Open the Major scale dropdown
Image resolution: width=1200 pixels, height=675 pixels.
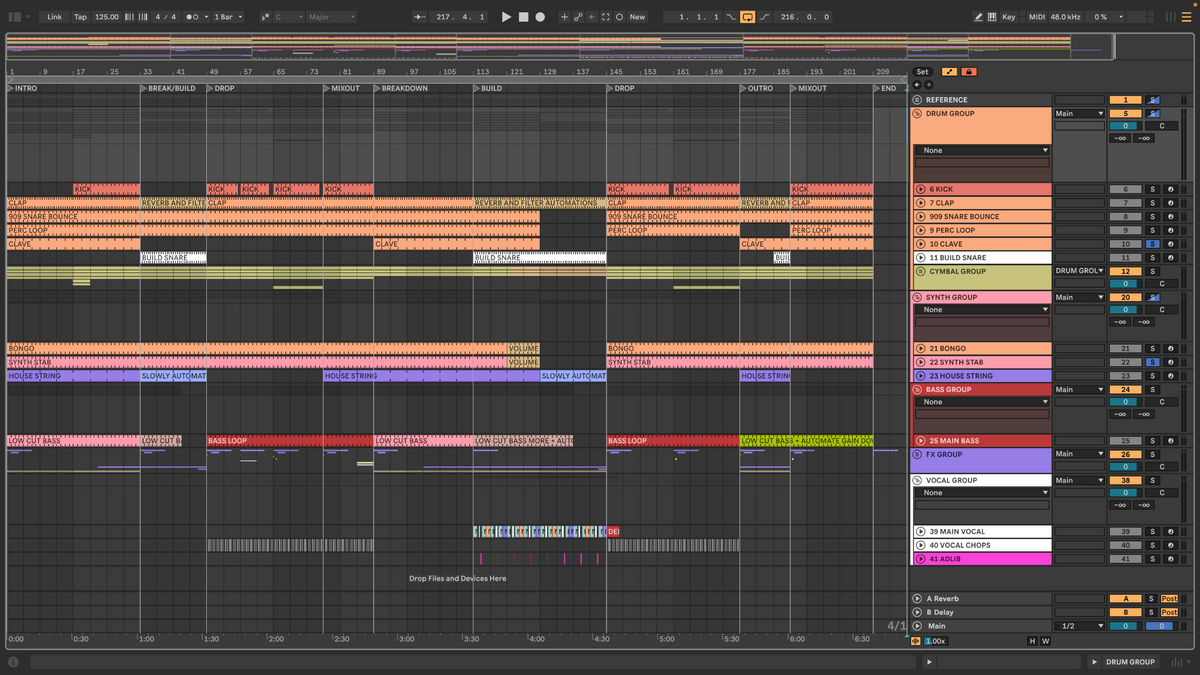pos(330,17)
